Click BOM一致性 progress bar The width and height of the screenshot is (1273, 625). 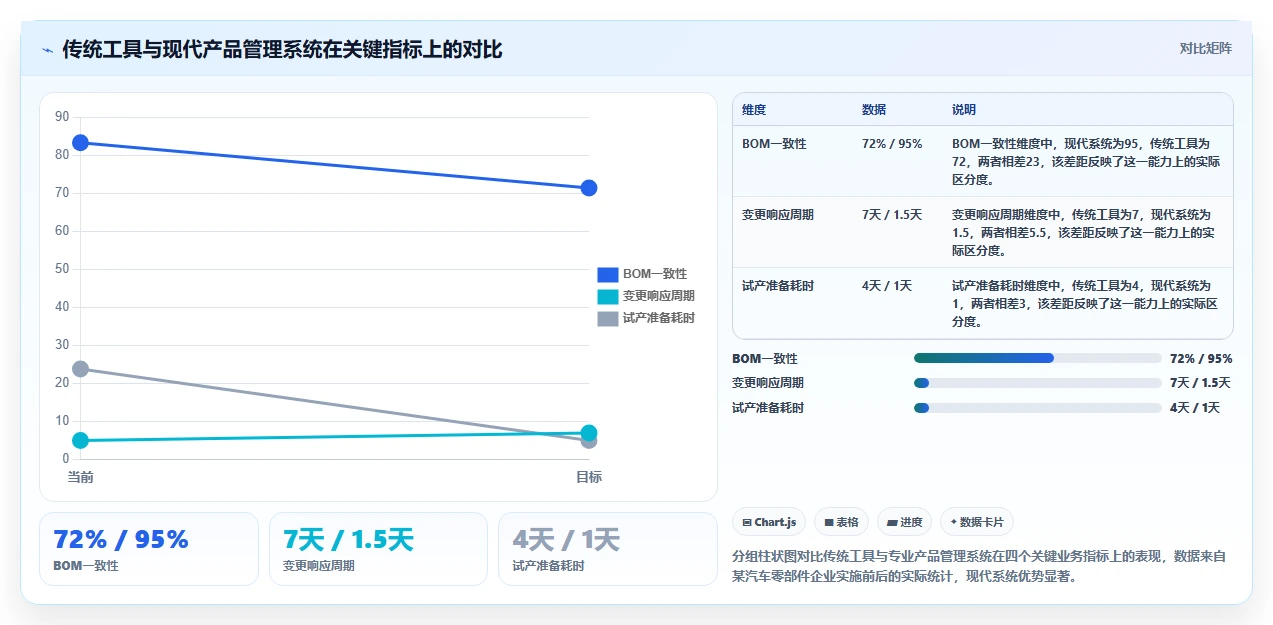[x=1038, y=358]
